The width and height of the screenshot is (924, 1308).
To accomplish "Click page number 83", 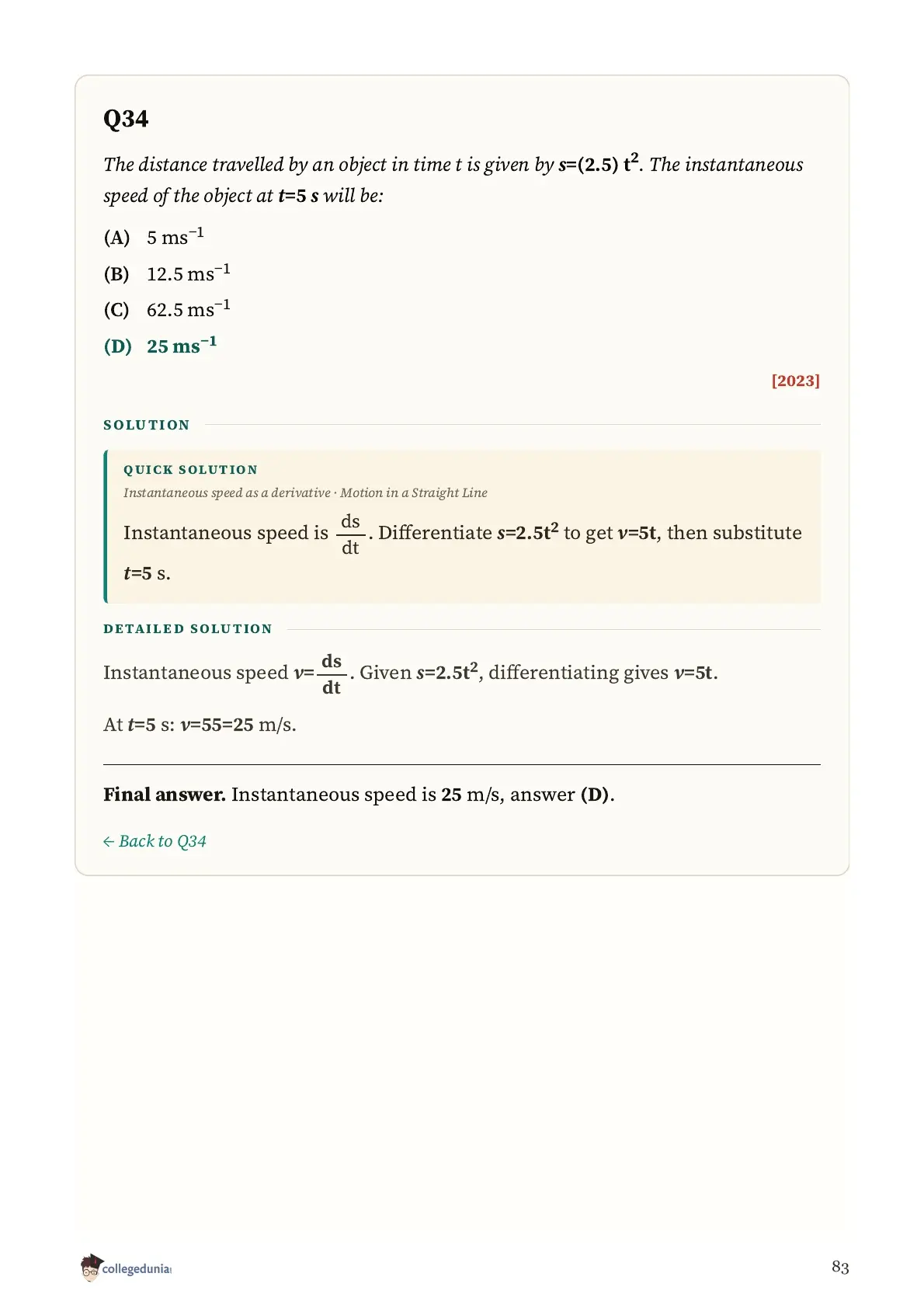I will (x=840, y=1267).
